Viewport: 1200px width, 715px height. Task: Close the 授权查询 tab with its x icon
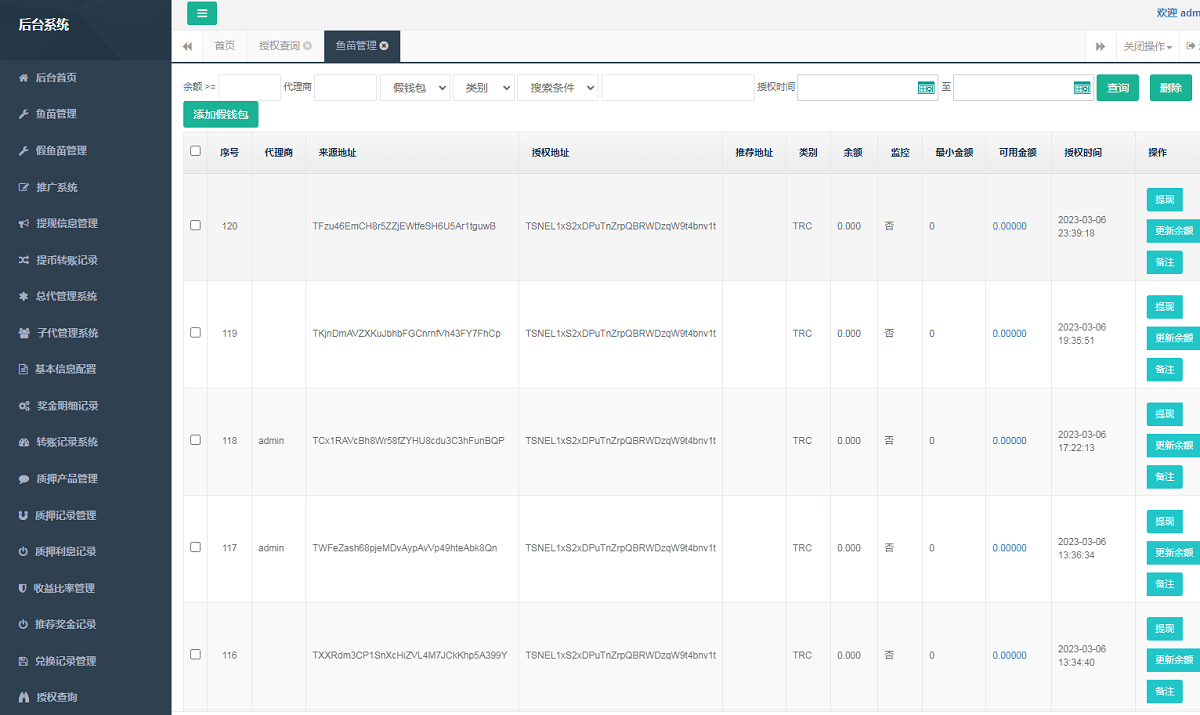(x=307, y=46)
